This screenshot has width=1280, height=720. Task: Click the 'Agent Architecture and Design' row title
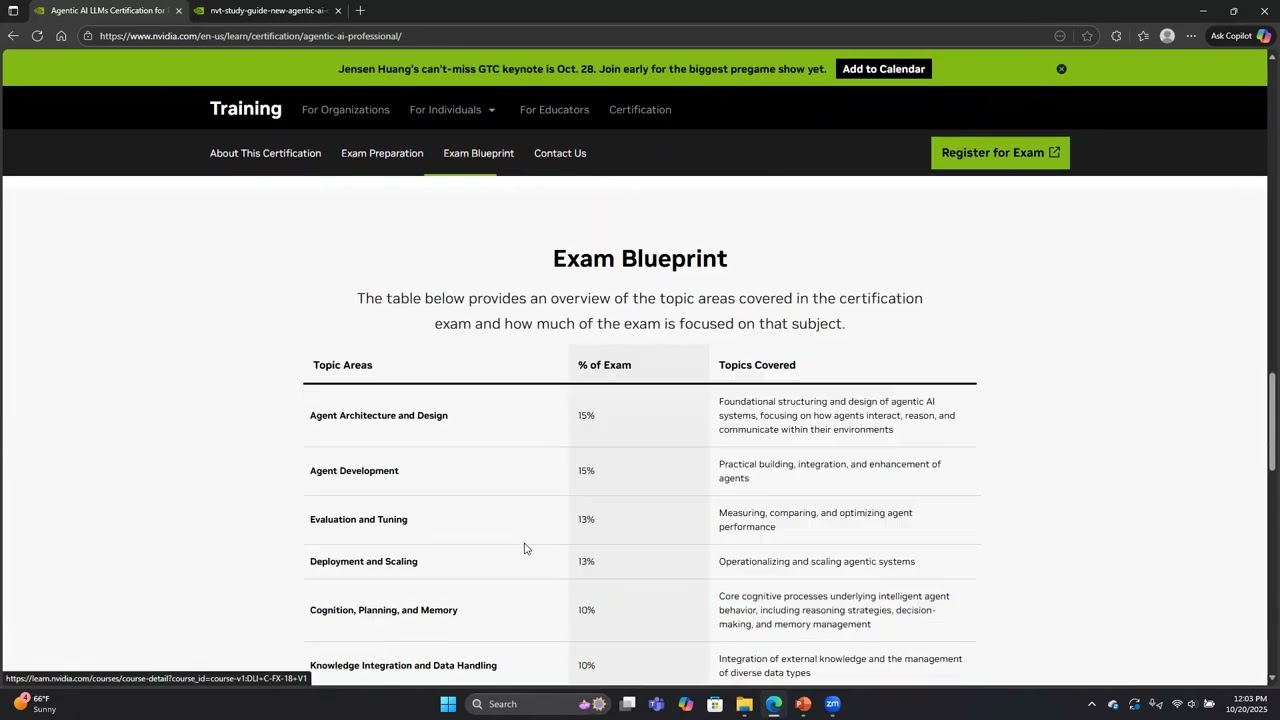tap(379, 416)
